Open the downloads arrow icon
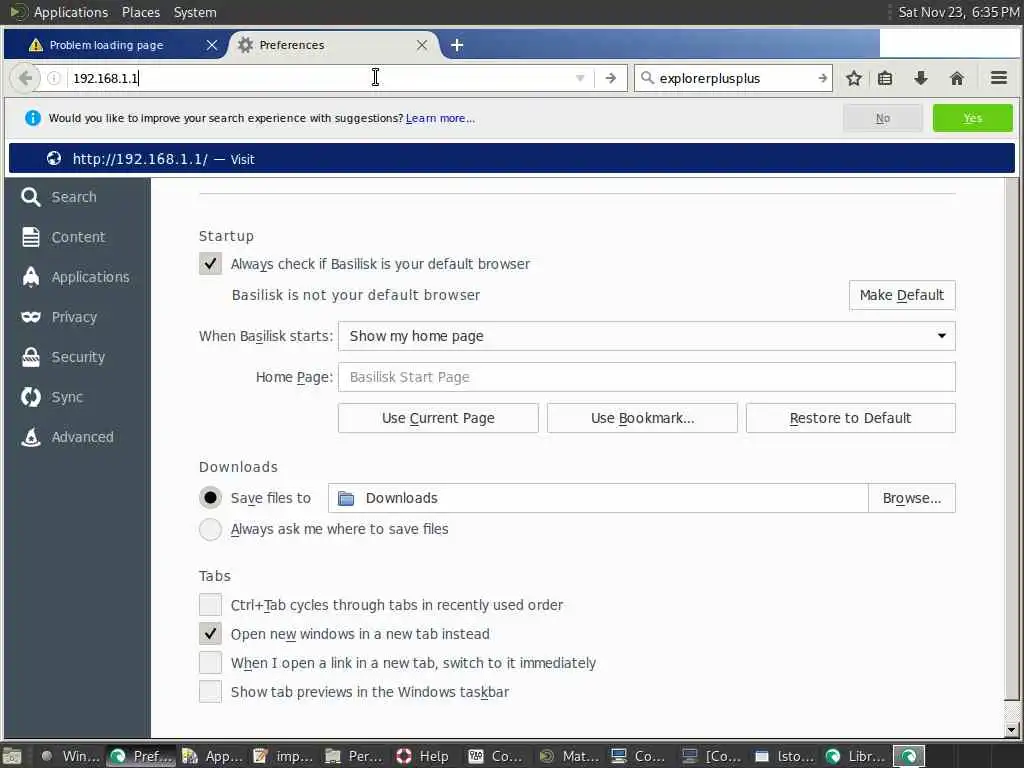 (921, 78)
